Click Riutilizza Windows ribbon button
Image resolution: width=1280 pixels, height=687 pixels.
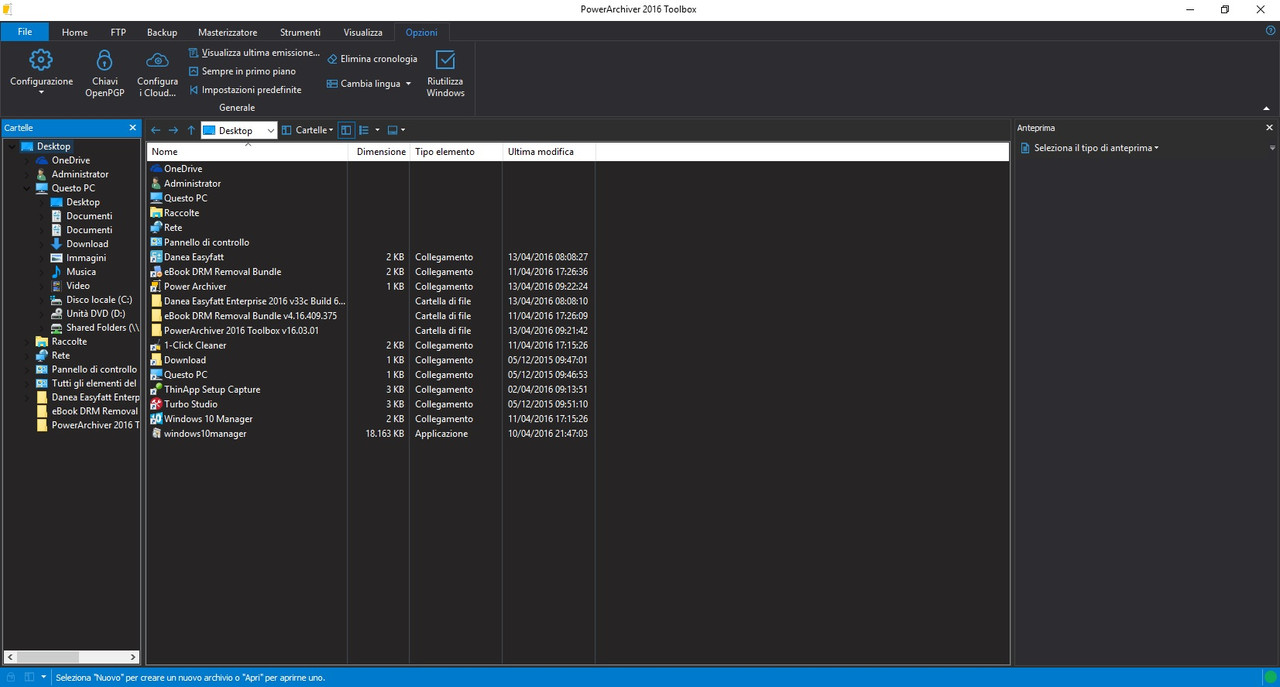click(445, 72)
